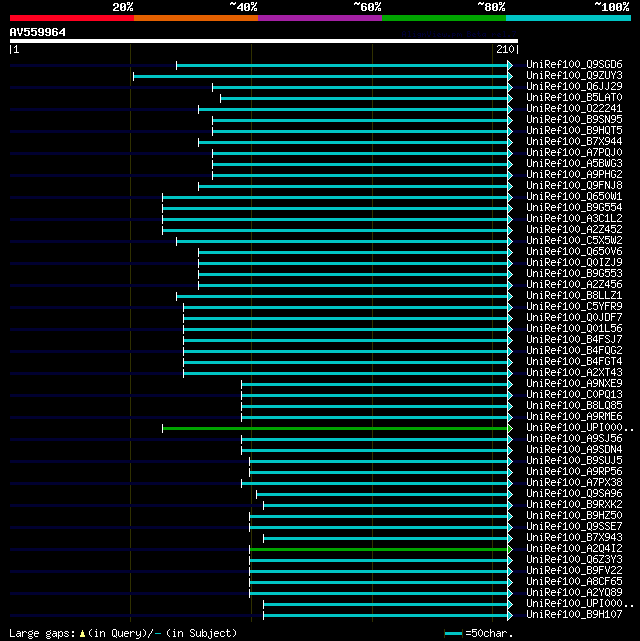Click the UniRef100_B9SN95 entry
This screenshot has width=640, height=641.
574,120
